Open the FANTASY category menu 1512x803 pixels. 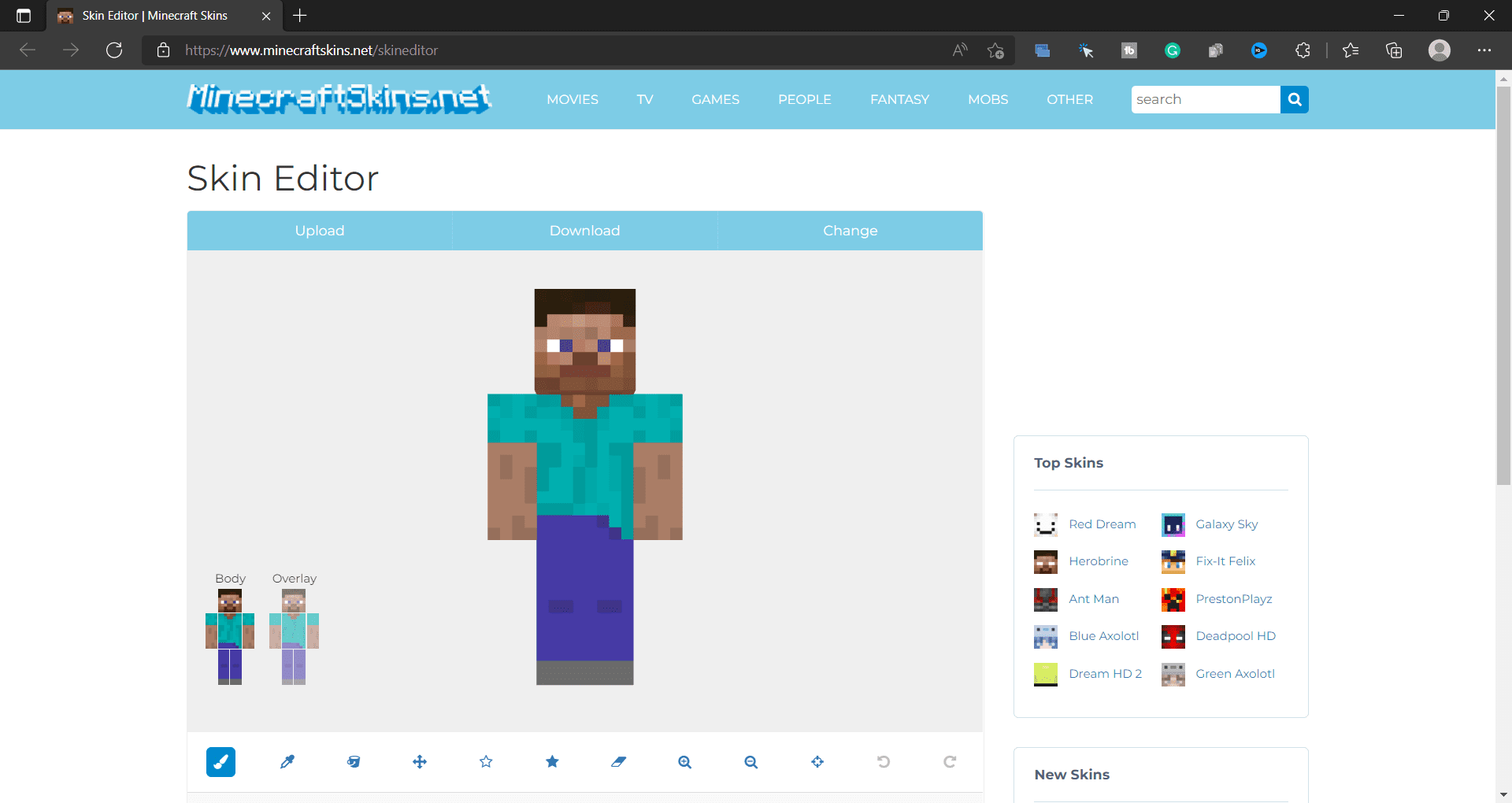(x=899, y=99)
